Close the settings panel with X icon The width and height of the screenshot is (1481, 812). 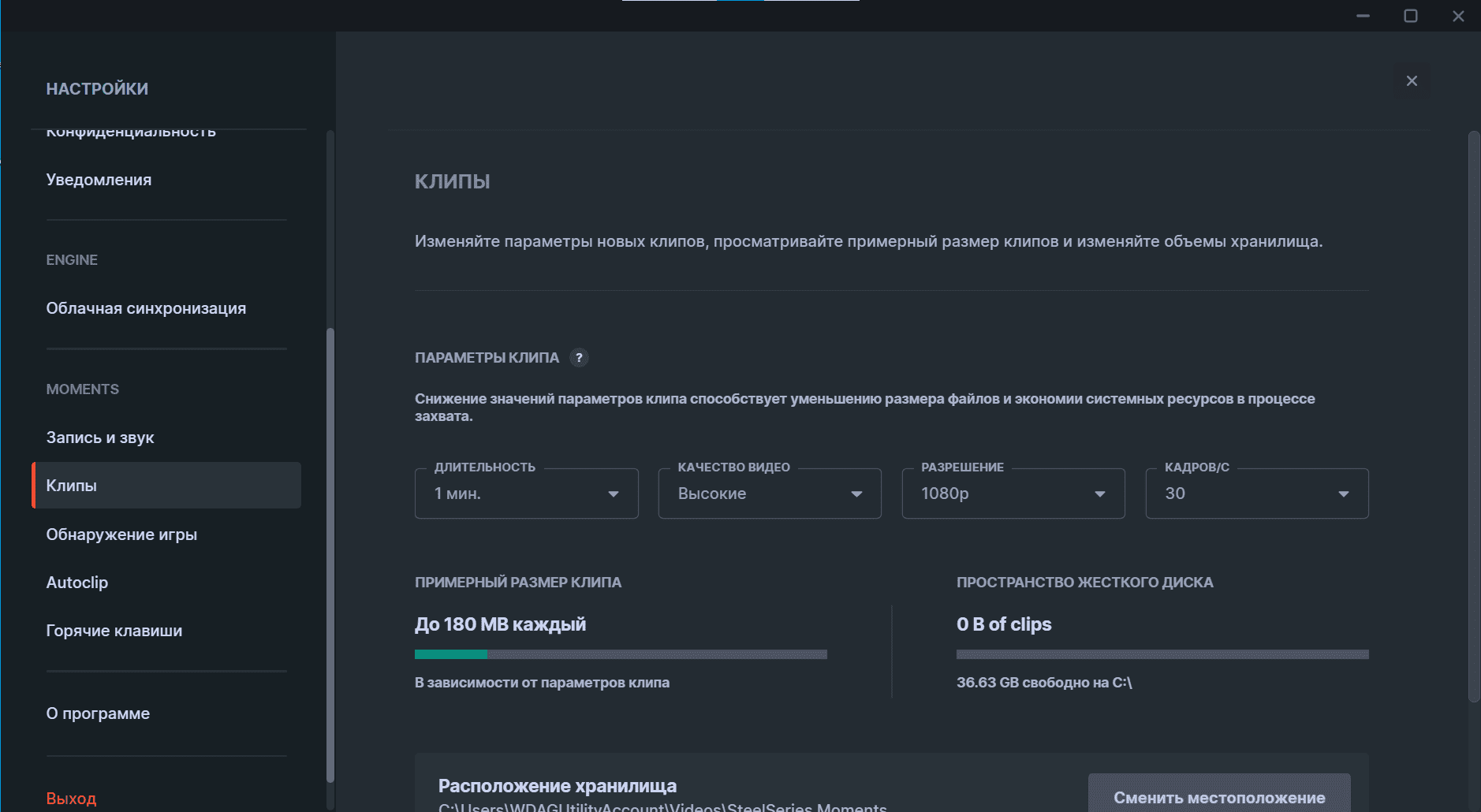pyautogui.click(x=1412, y=81)
